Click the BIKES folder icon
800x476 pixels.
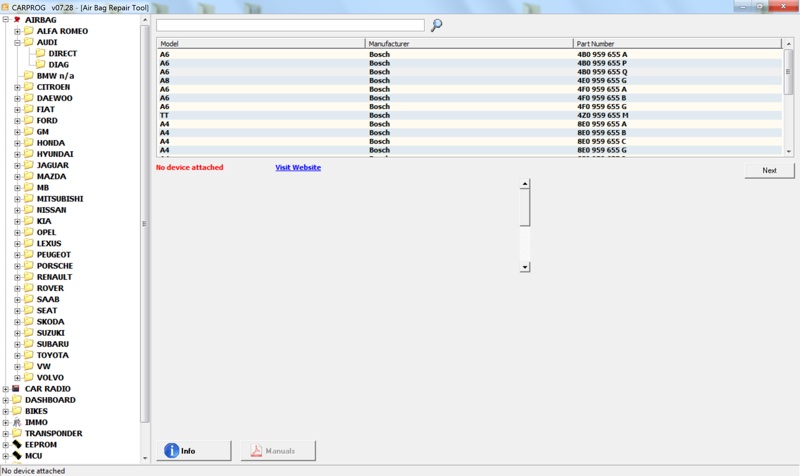17,411
